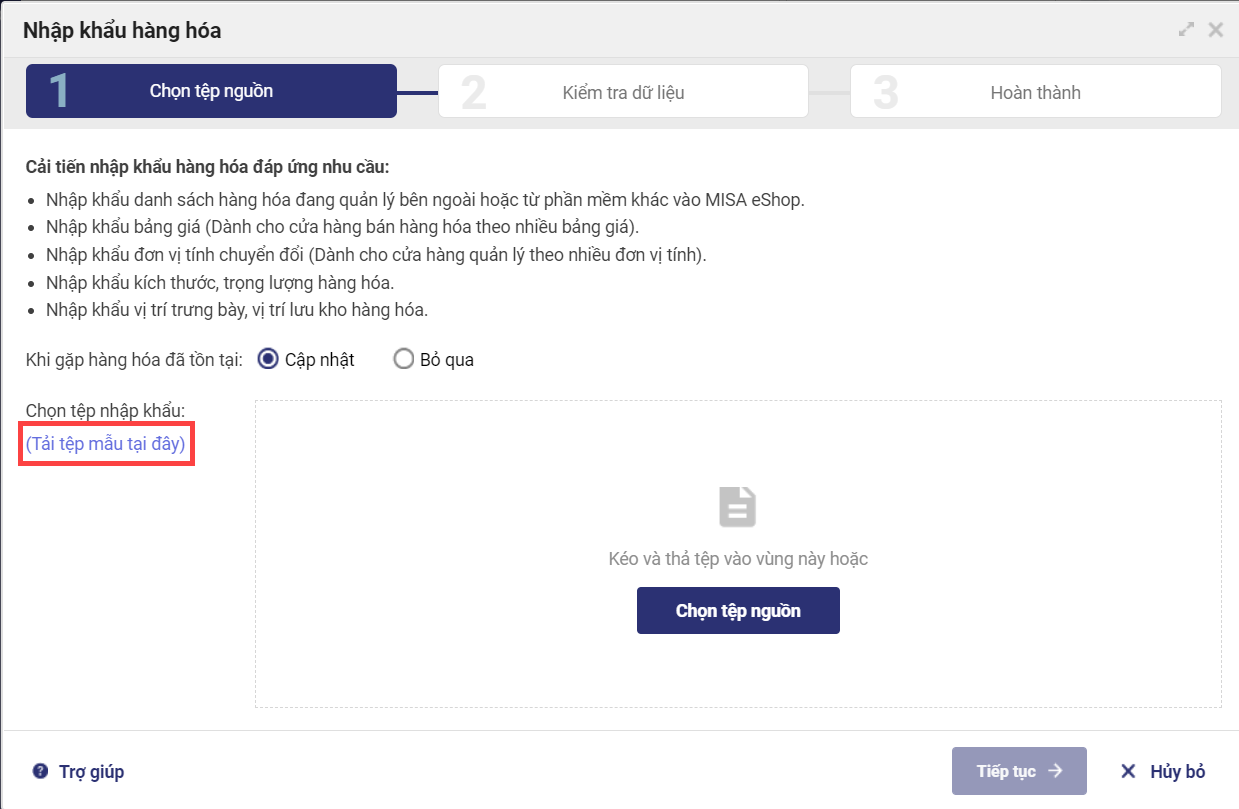The image size is (1239, 809).
Task: Click the X icon beside Hủy bỏ
Action: (x=1128, y=771)
